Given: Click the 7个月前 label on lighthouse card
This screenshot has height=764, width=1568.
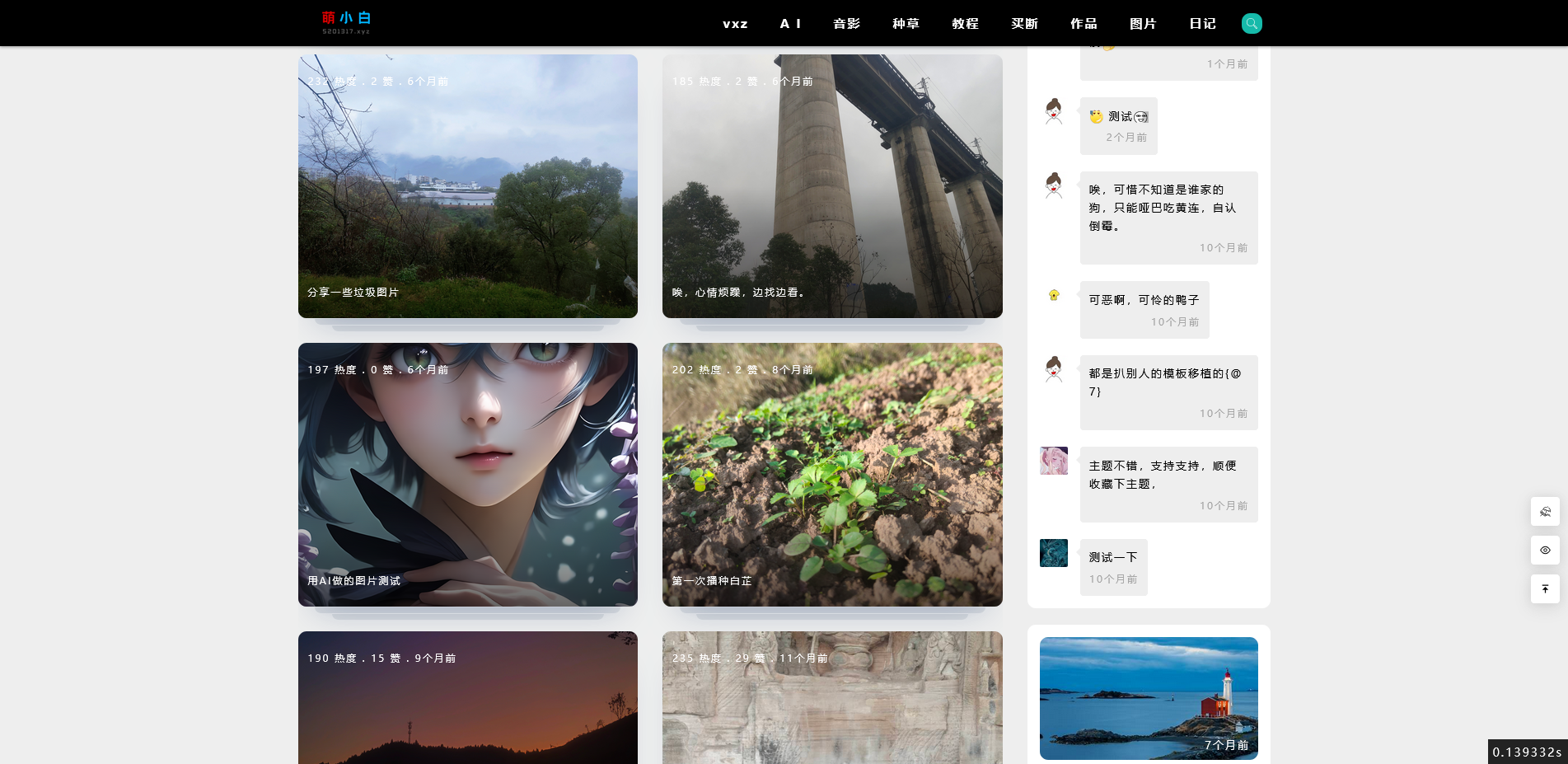Looking at the screenshot, I should (x=1226, y=745).
